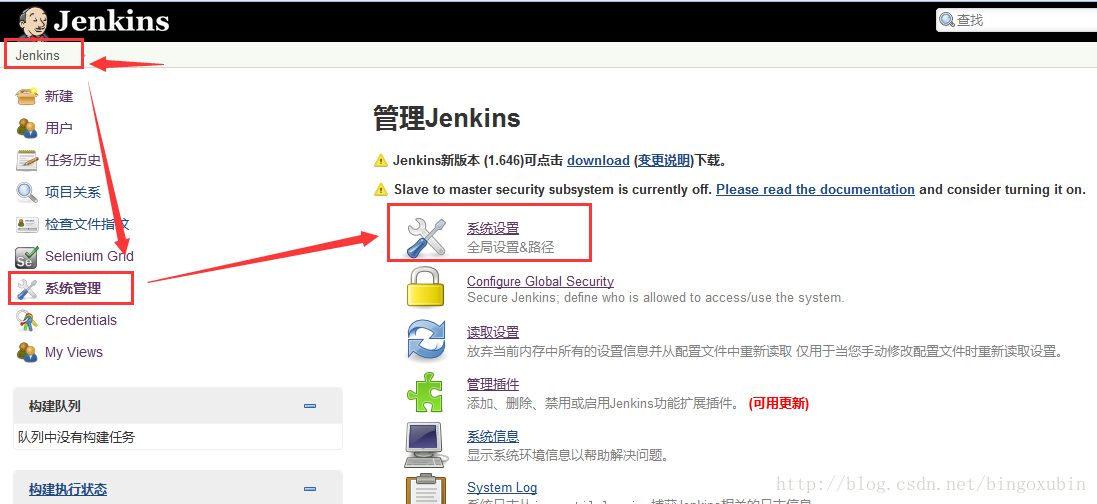Screen dimensions: 1097x504
Task: Click the 读取设置 reload arrows icon
Action: 427,340
